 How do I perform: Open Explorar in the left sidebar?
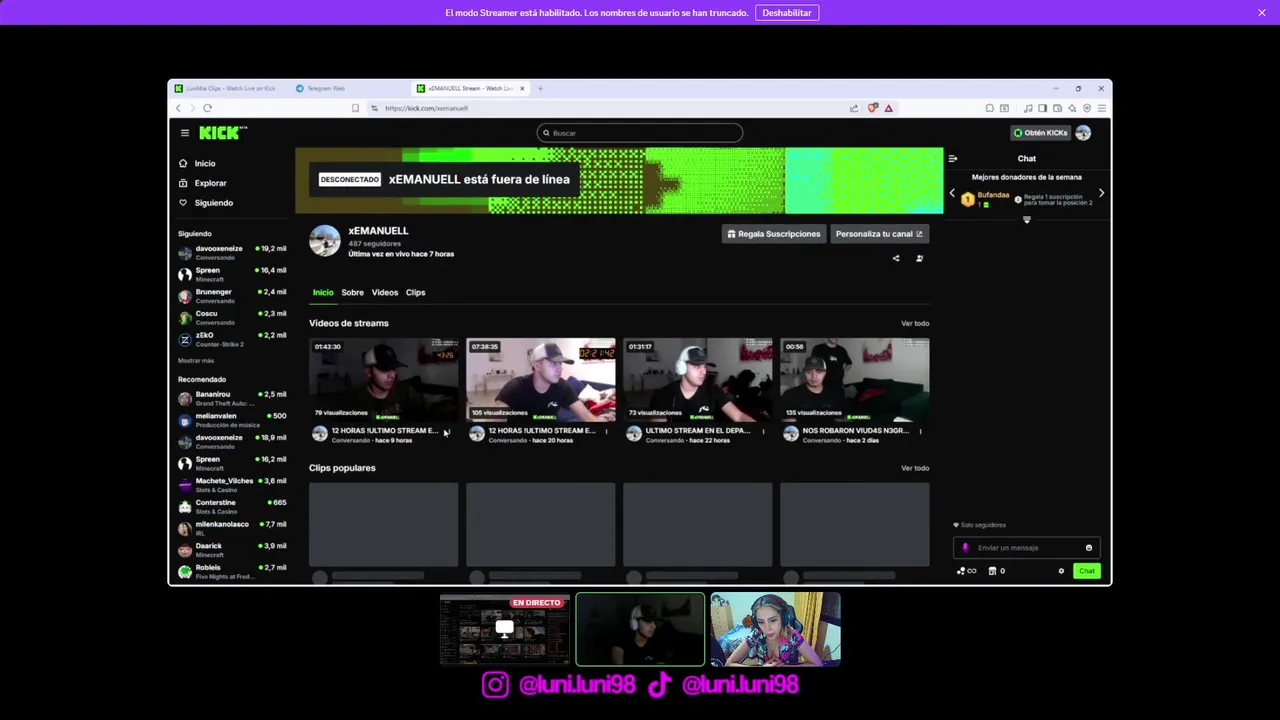click(202, 183)
